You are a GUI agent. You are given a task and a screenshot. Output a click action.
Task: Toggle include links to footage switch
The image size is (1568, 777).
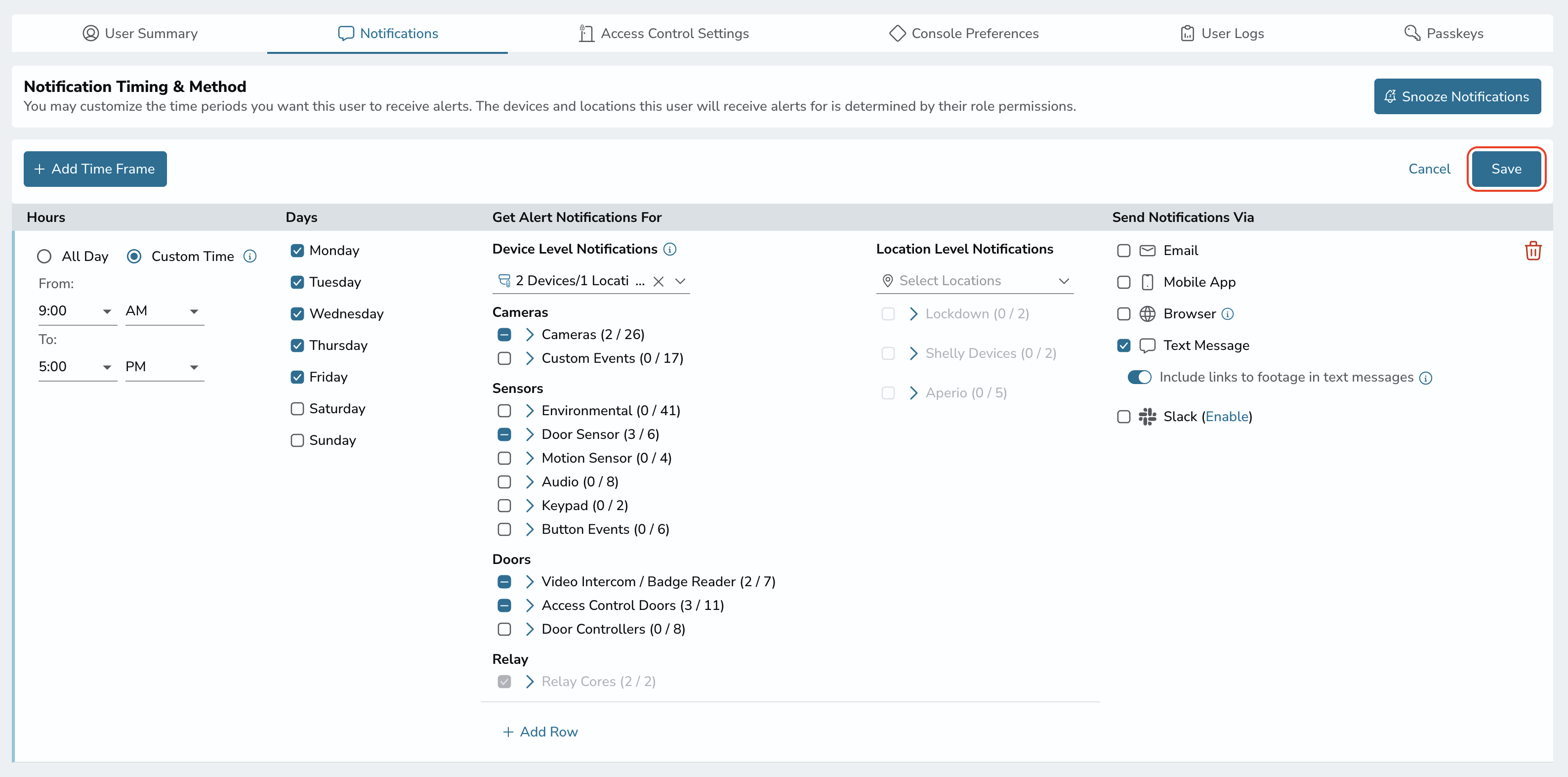coord(1140,377)
